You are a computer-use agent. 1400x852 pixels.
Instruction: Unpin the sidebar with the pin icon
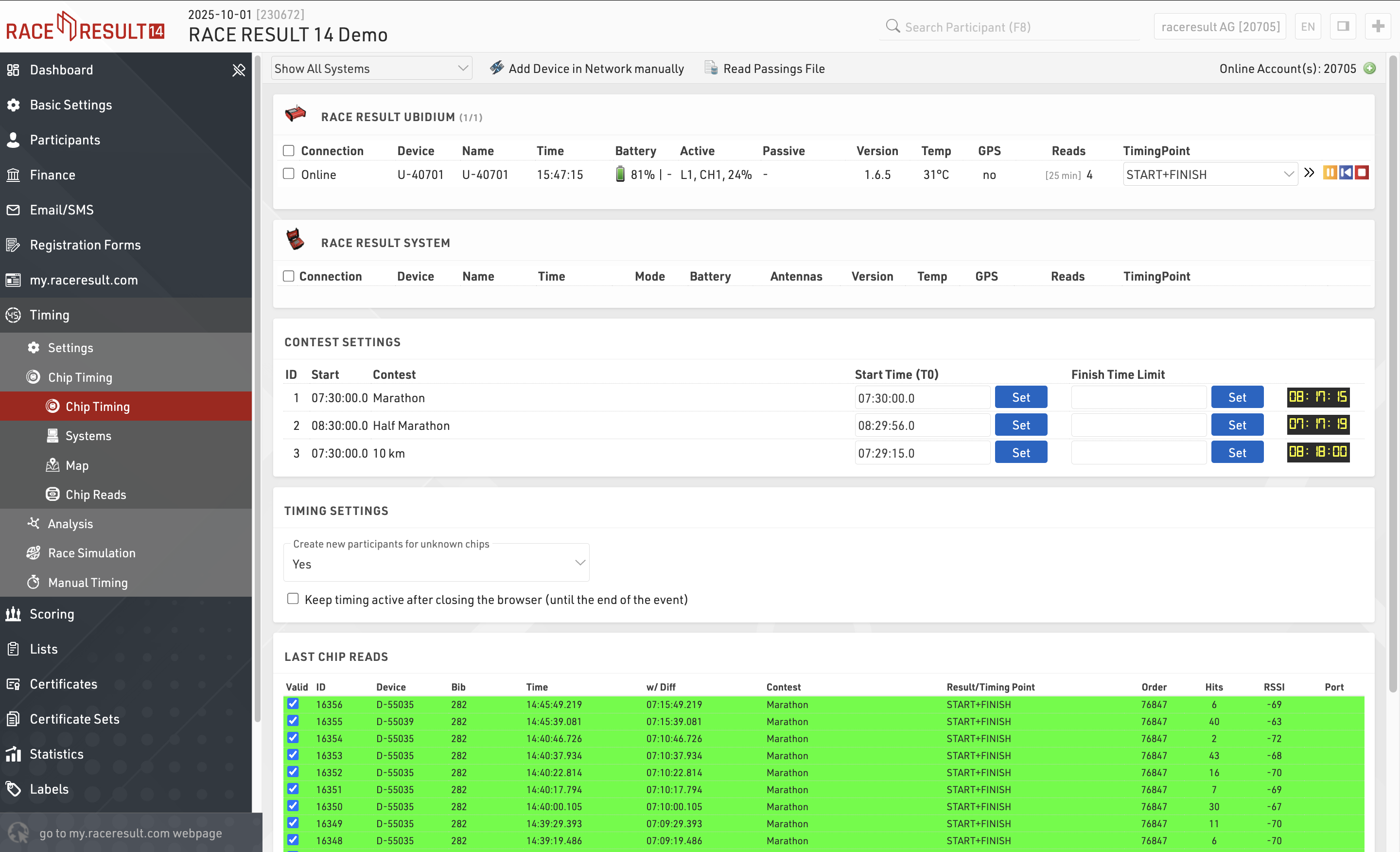[238, 70]
